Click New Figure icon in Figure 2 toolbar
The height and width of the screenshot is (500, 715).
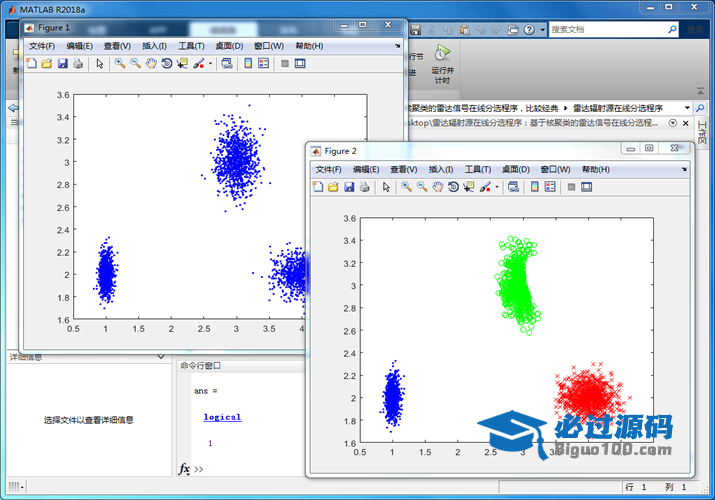point(318,187)
